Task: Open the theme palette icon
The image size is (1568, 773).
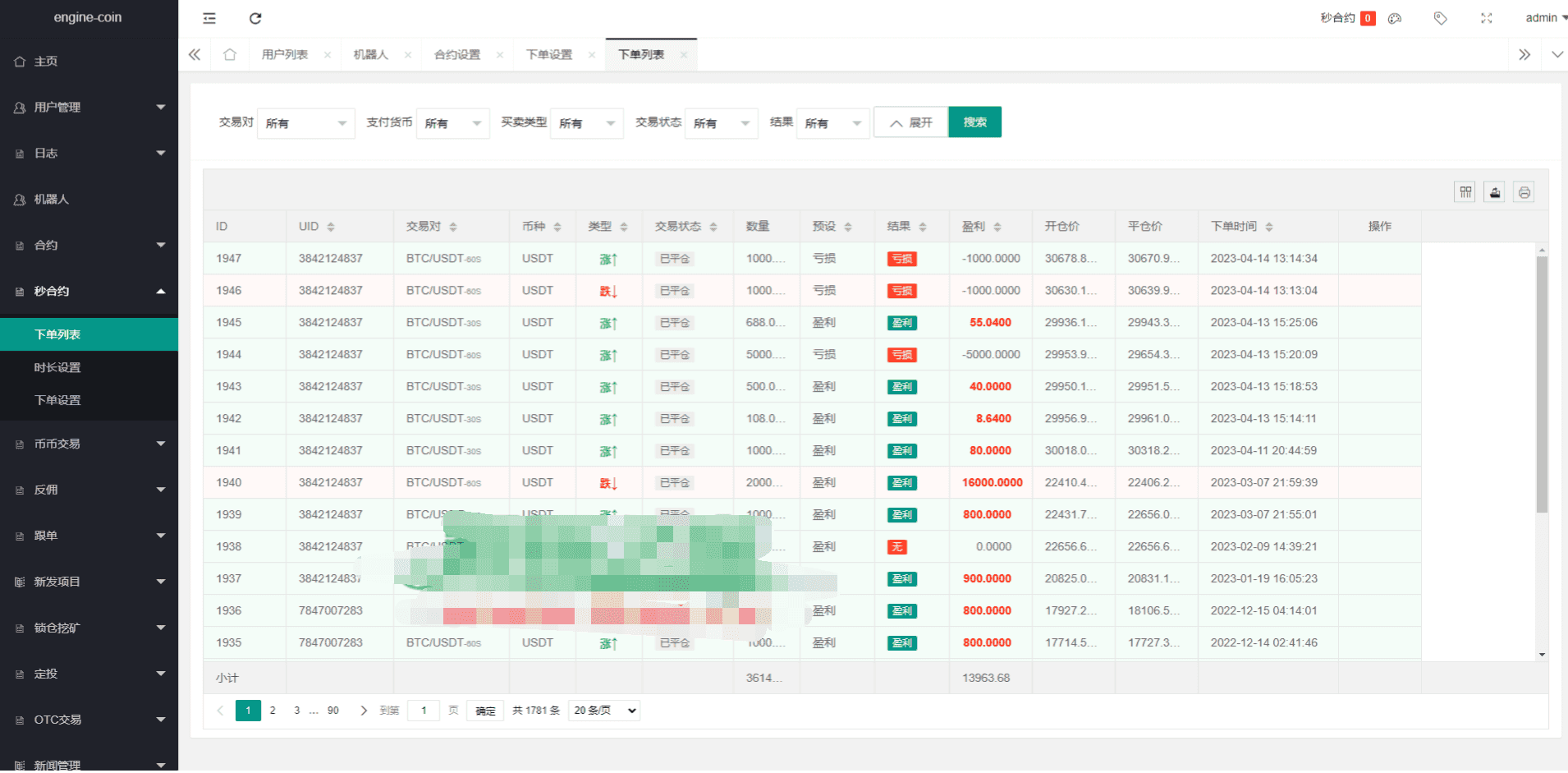Action: 1395,18
